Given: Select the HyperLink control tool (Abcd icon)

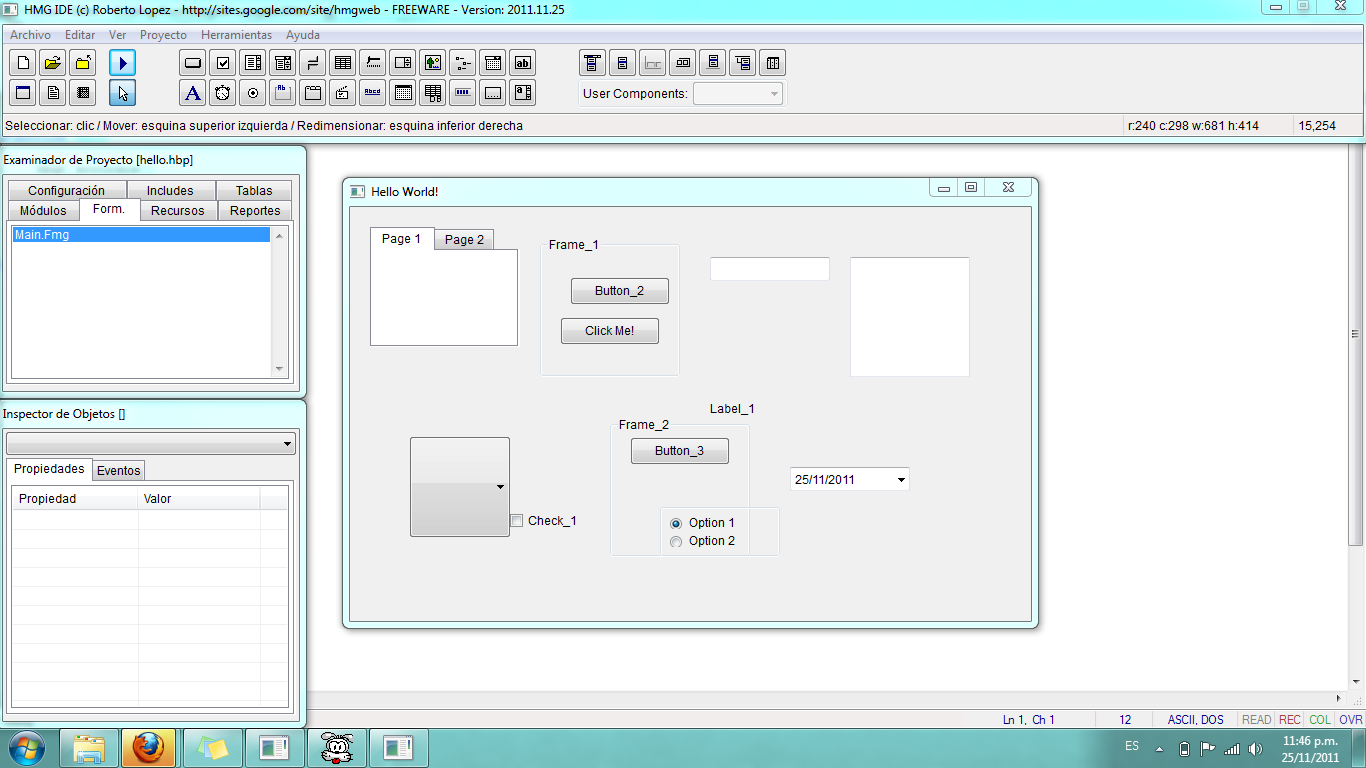Looking at the screenshot, I should pos(372,92).
